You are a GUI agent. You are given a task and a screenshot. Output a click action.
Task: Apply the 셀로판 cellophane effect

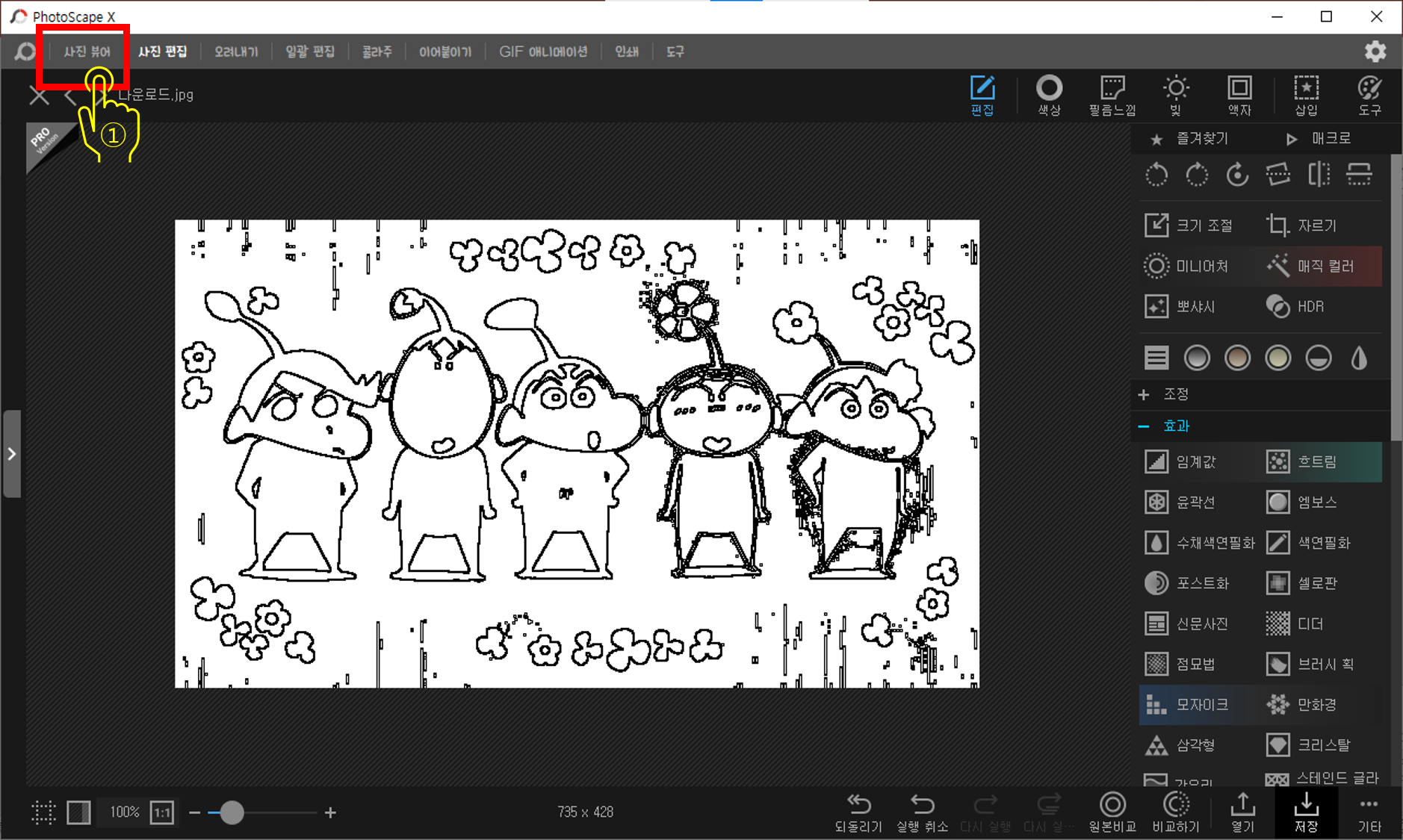coord(1301,582)
